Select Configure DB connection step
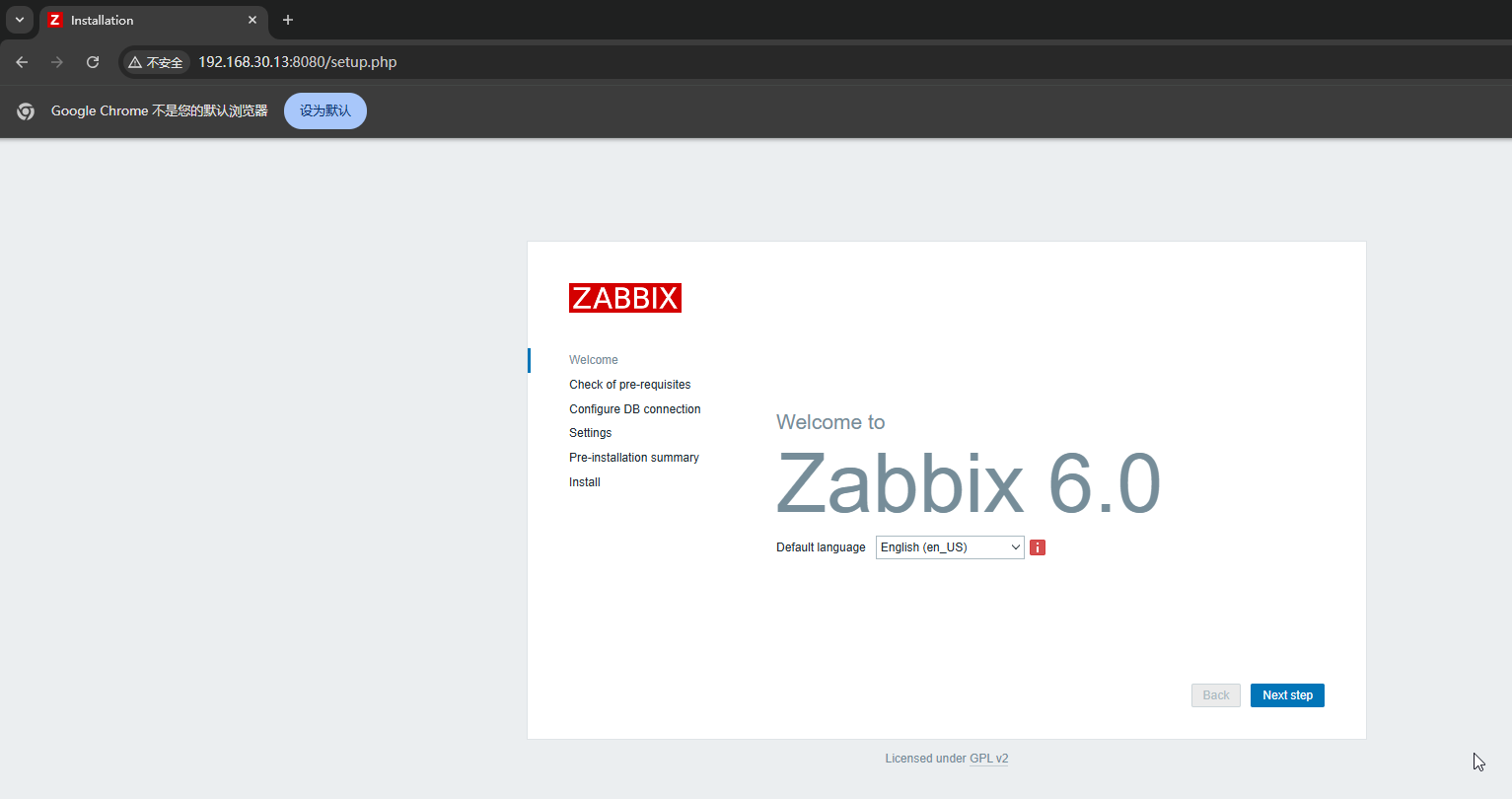 point(634,409)
